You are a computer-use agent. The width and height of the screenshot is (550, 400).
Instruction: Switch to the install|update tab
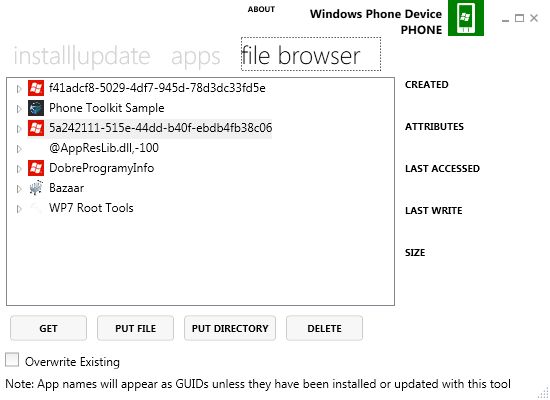[x=82, y=56]
